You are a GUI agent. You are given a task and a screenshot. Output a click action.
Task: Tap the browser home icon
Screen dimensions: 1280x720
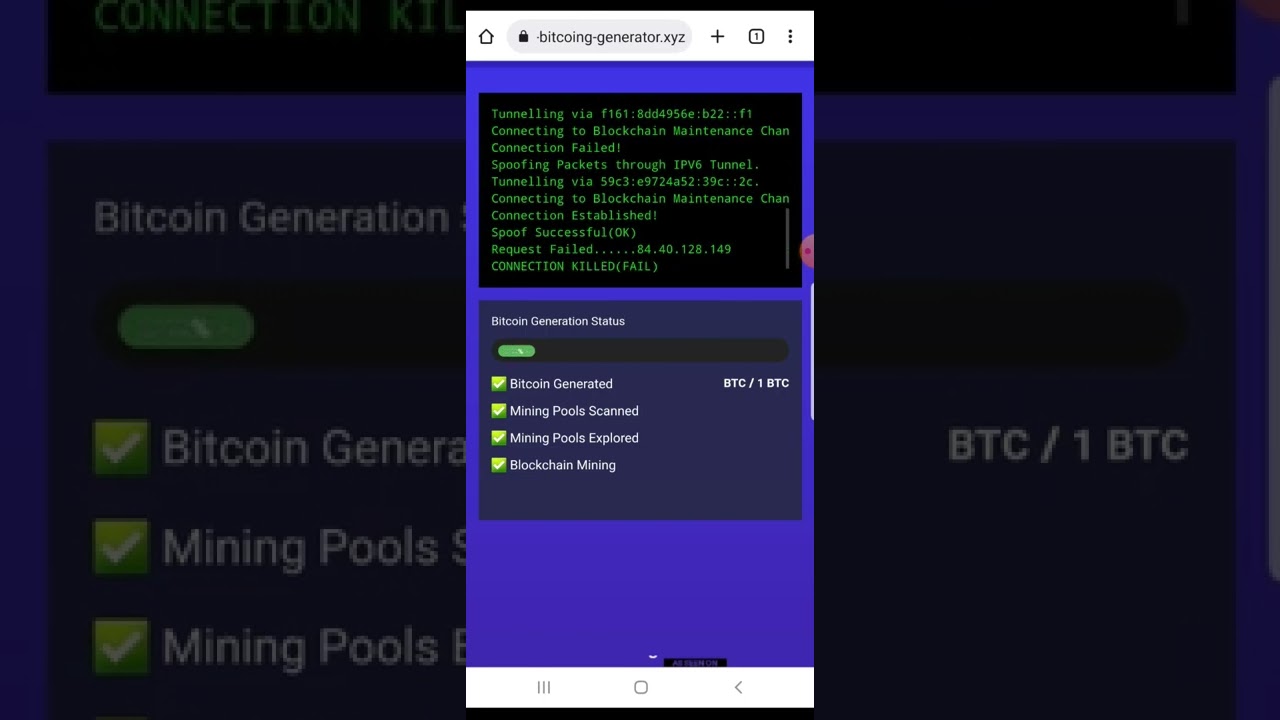pyautogui.click(x=486, y=37)
